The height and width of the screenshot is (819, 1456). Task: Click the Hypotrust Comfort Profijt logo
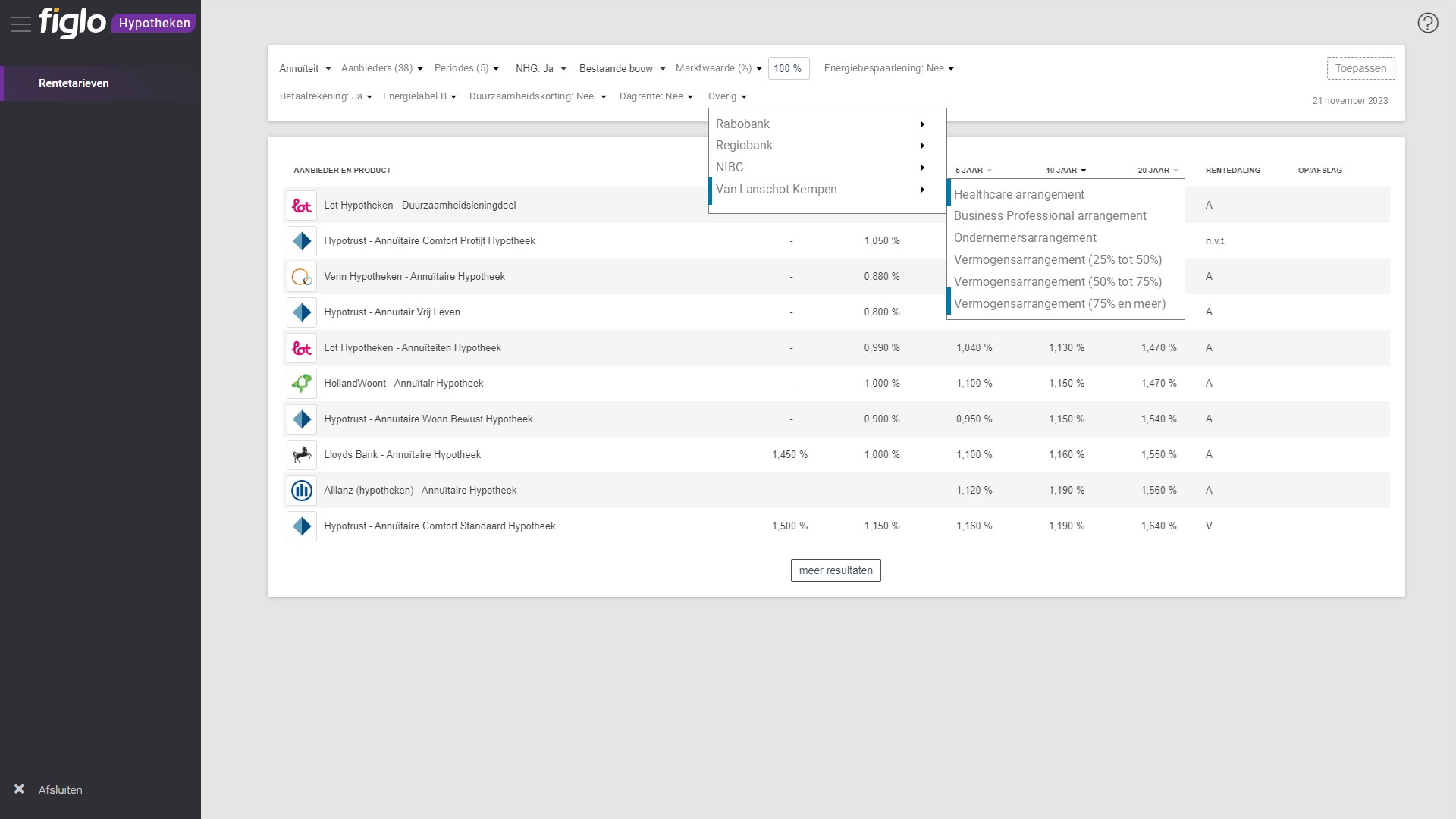tap(302, 241)
